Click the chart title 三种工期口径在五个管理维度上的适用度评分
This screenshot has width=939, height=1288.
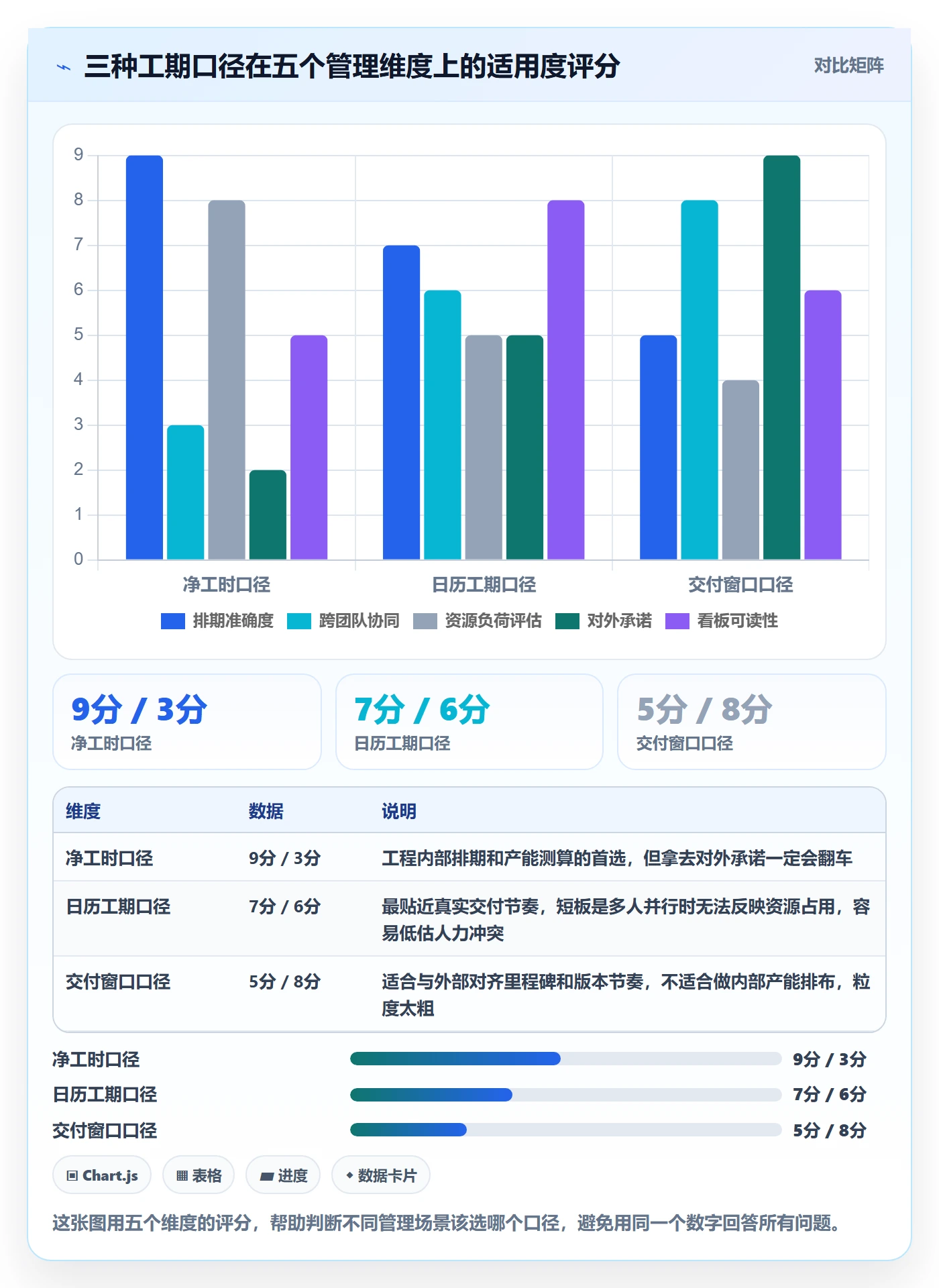click(x=352, y=66)
